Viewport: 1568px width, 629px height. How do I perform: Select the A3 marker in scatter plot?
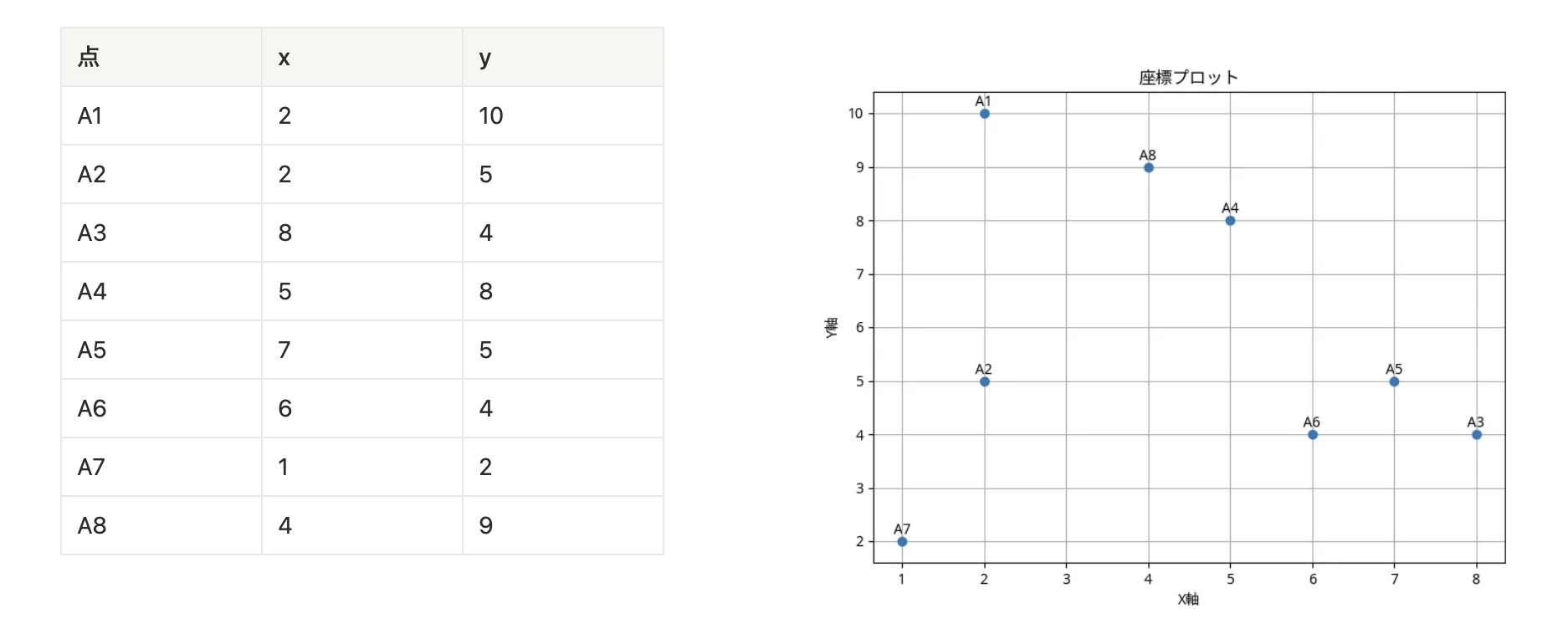(1477, 435)
